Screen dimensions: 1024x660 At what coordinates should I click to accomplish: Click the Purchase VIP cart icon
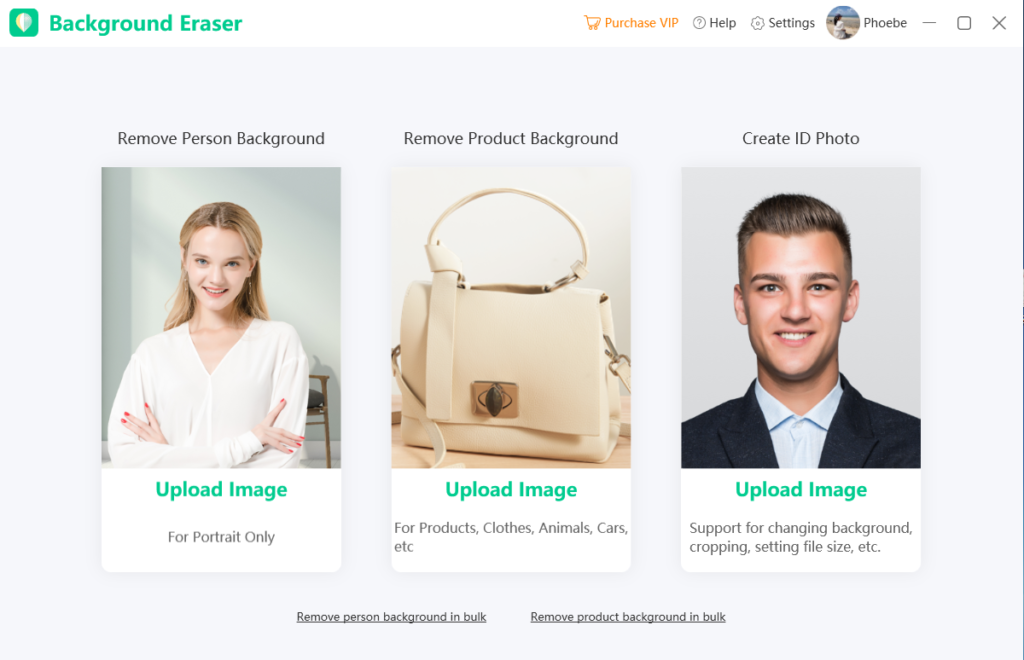pyautogui.click(x=592, y=23)
